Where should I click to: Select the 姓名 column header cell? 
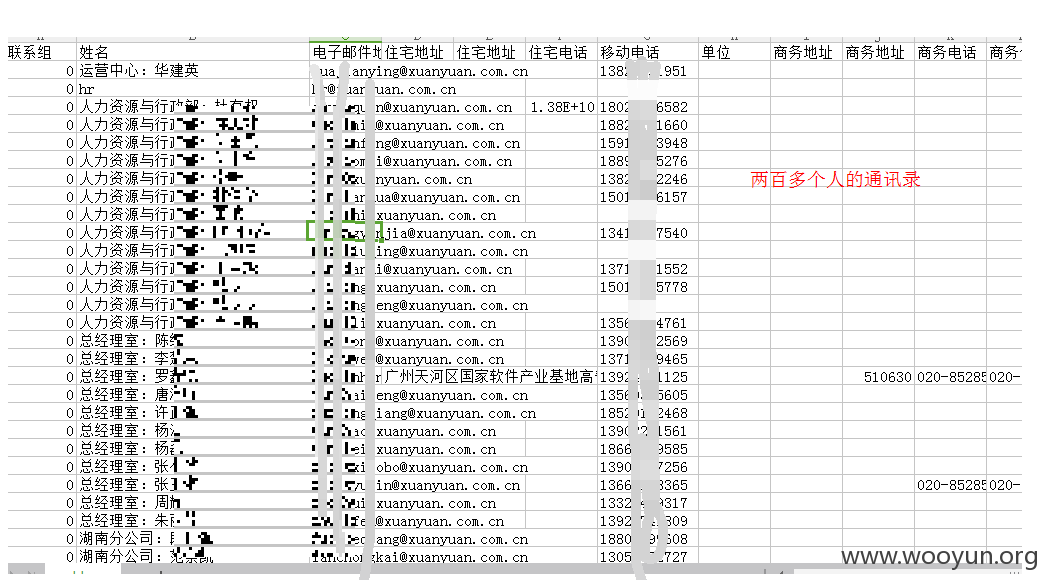(x=192, y=52)
